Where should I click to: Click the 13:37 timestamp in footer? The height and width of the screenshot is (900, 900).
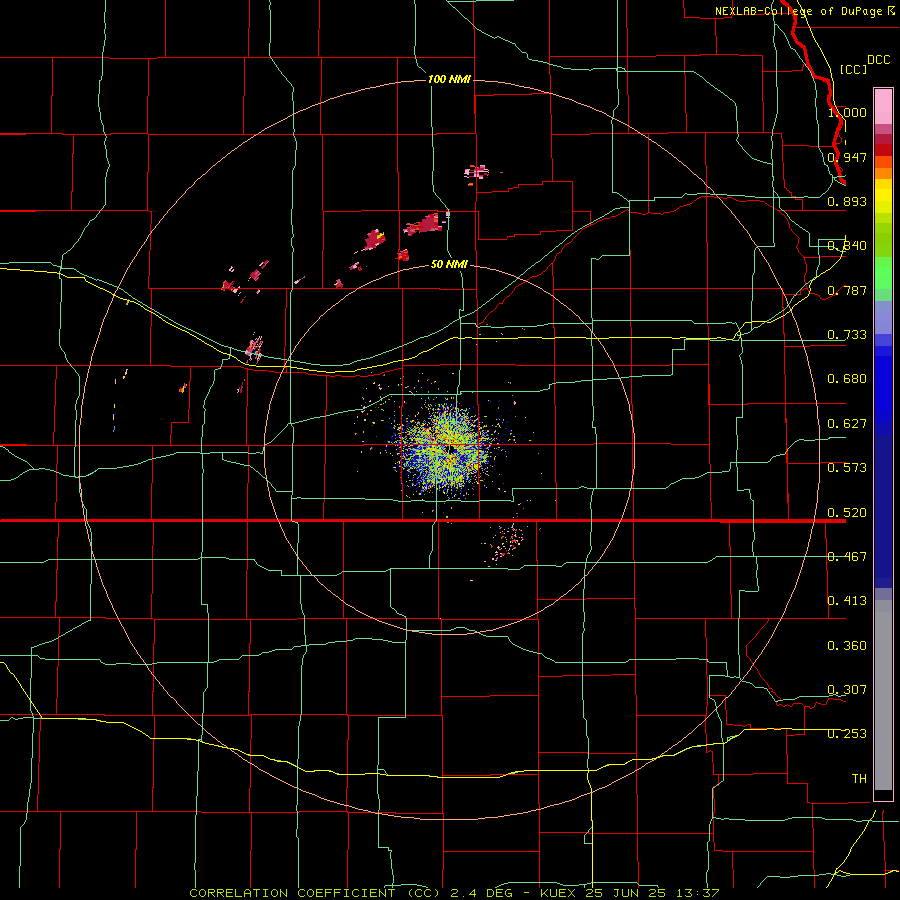[697, 893]
